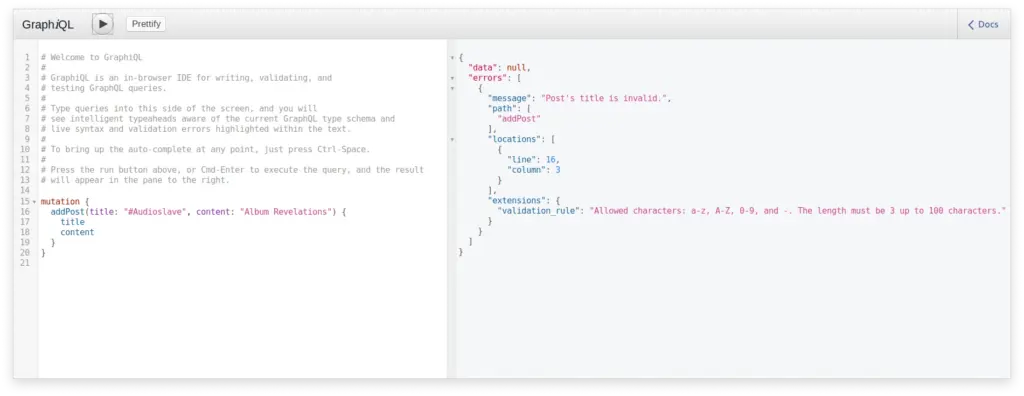Click the title field on line 17
The height and width of the screenshot is (396, 1024).
pos(72,222)
